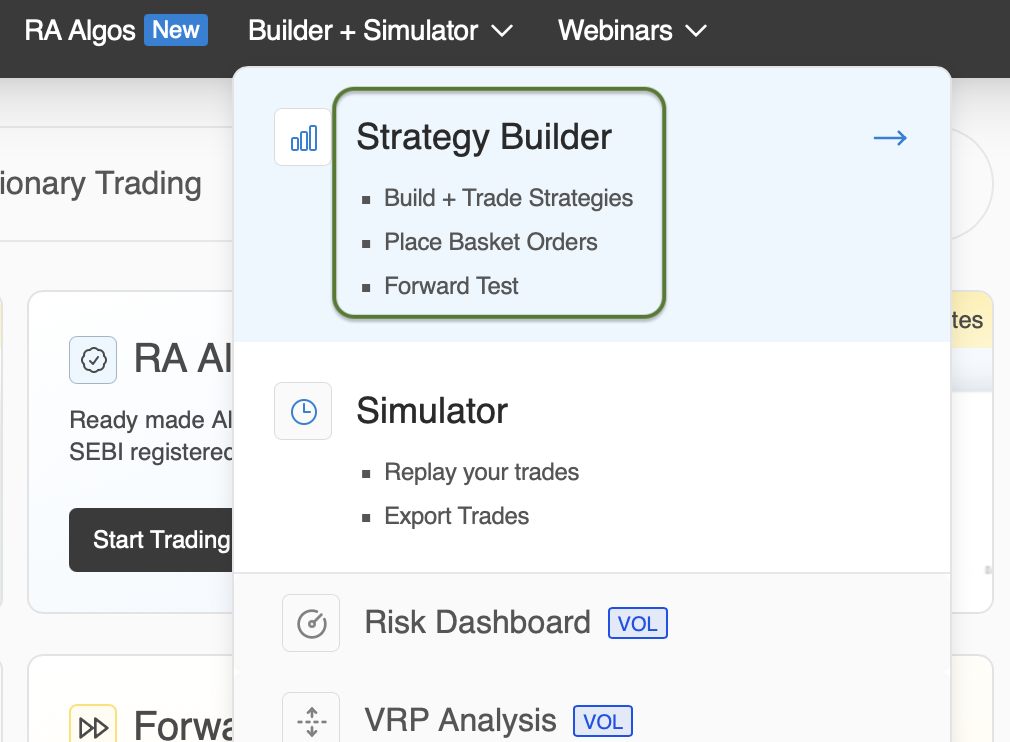This screenshot has width=1010, height=742.
Task: Click the blue arrow beside Strategy Builder
Action: coord(890,138)
